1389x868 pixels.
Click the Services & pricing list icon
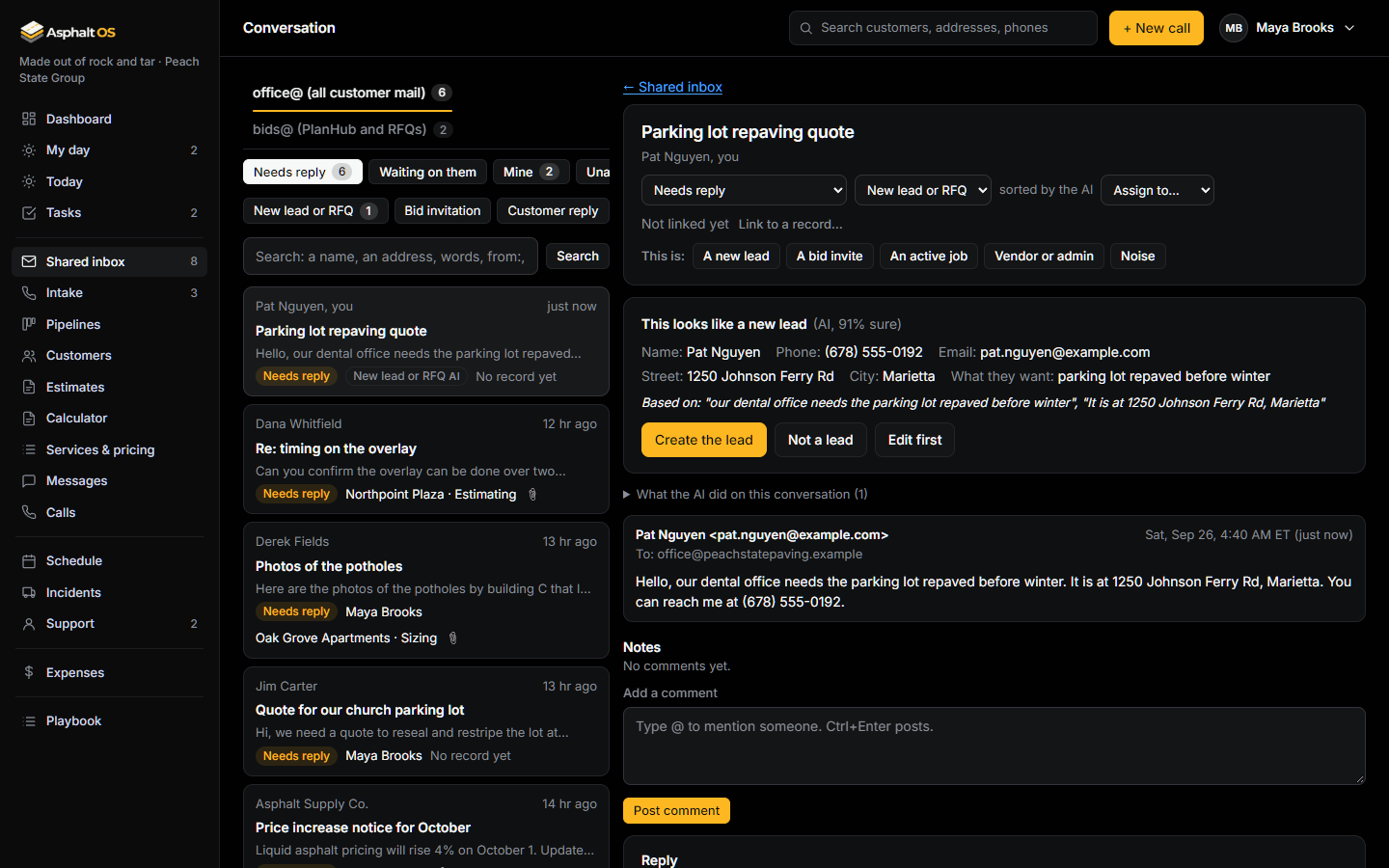click(x=29, y=449)
